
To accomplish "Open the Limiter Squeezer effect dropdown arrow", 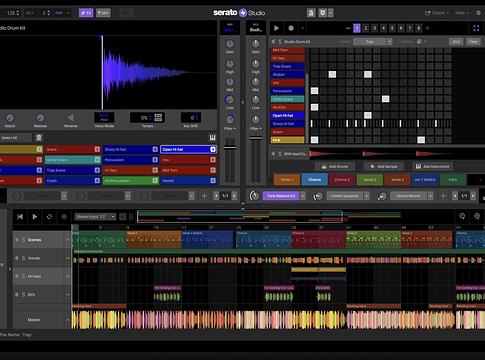I will tap(366, 196).
